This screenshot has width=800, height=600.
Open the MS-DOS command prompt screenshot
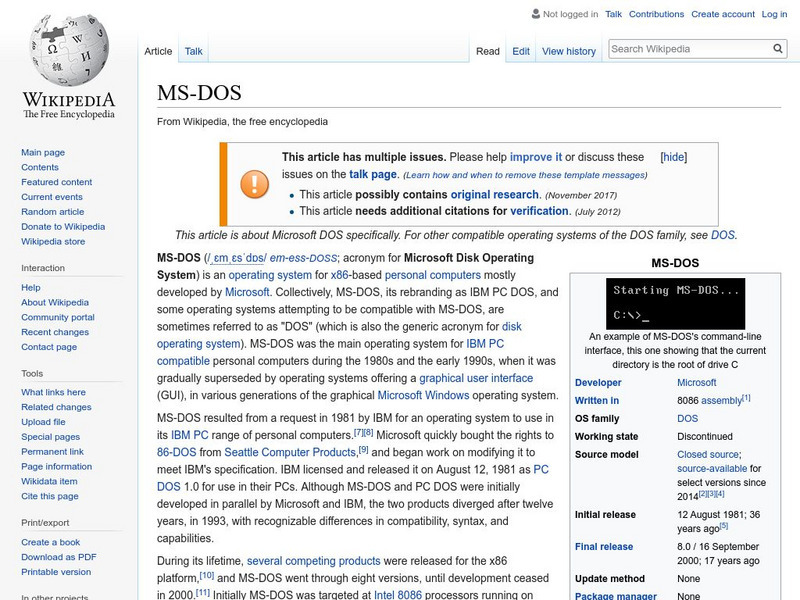(x=675, y=303)
